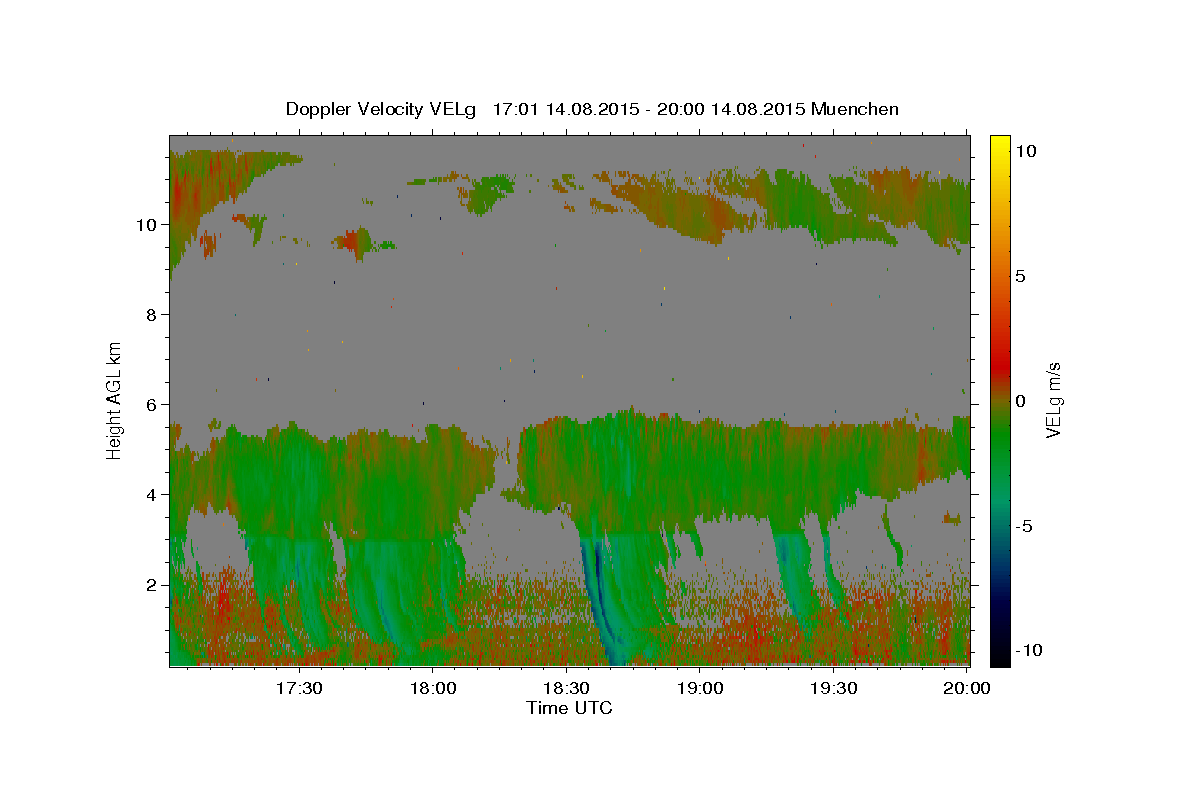Click the plot title 'Doppler Velocity VELg'
Image resolution: width=1200 pixels, height=800 pixels.
click(x=383, y=109)
